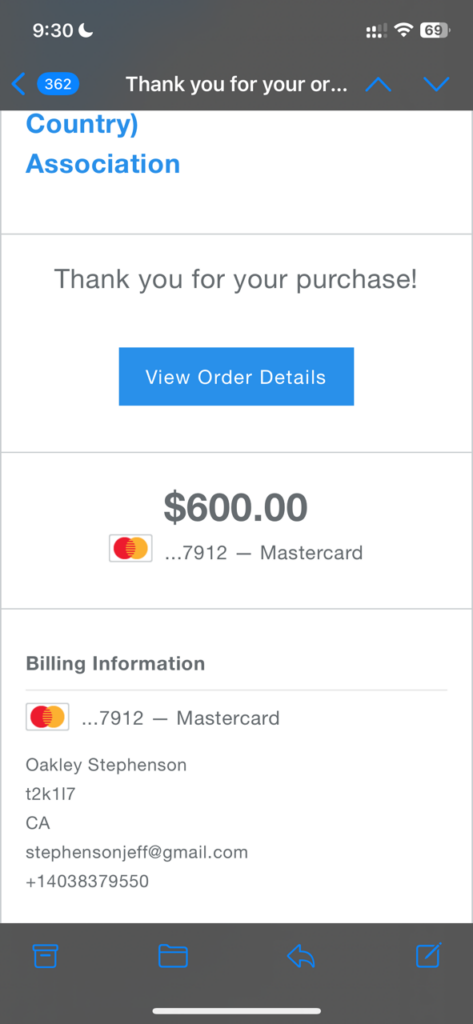Tap the battery indicator showing 69
Image resolution: width=473 pixels, height=1024 pixels.
[434, 30]
